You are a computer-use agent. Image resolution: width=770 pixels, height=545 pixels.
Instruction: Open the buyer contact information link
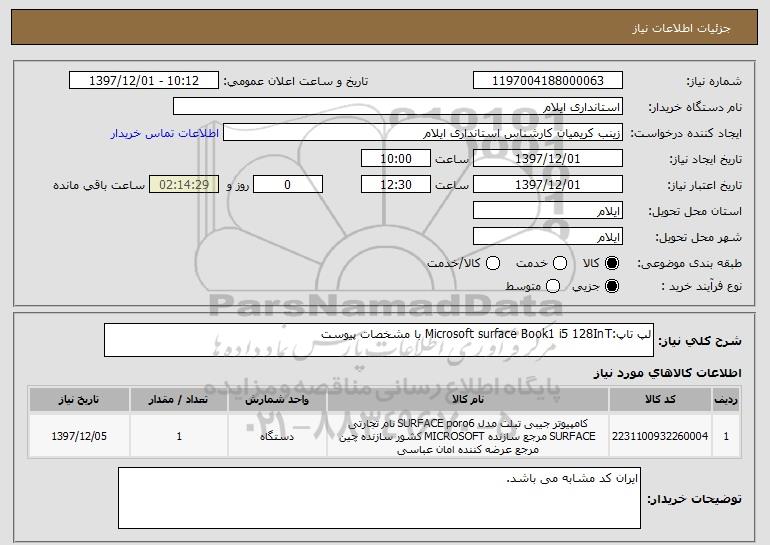(165, 133)
